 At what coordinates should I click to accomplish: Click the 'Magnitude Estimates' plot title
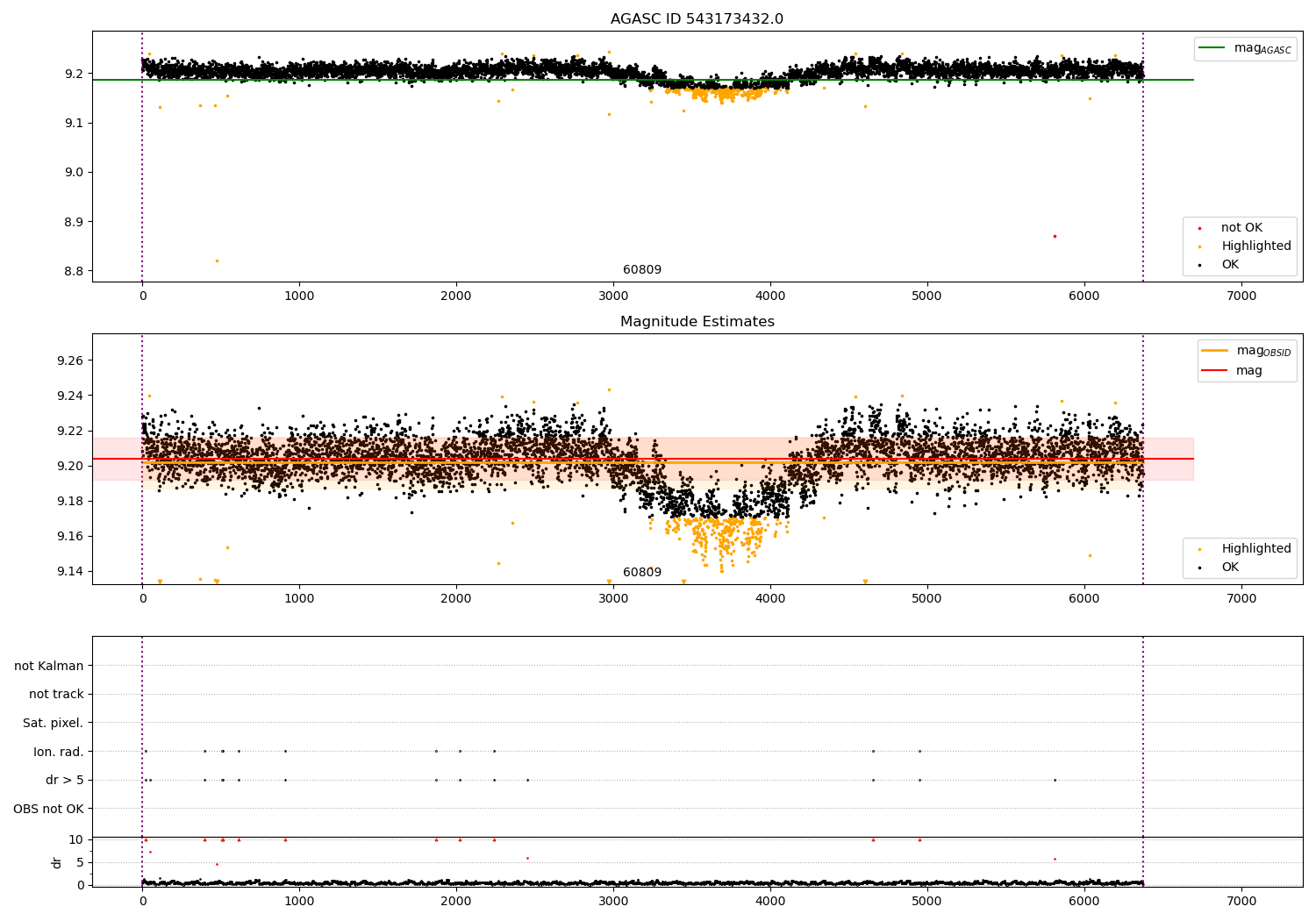coord(697,322)
